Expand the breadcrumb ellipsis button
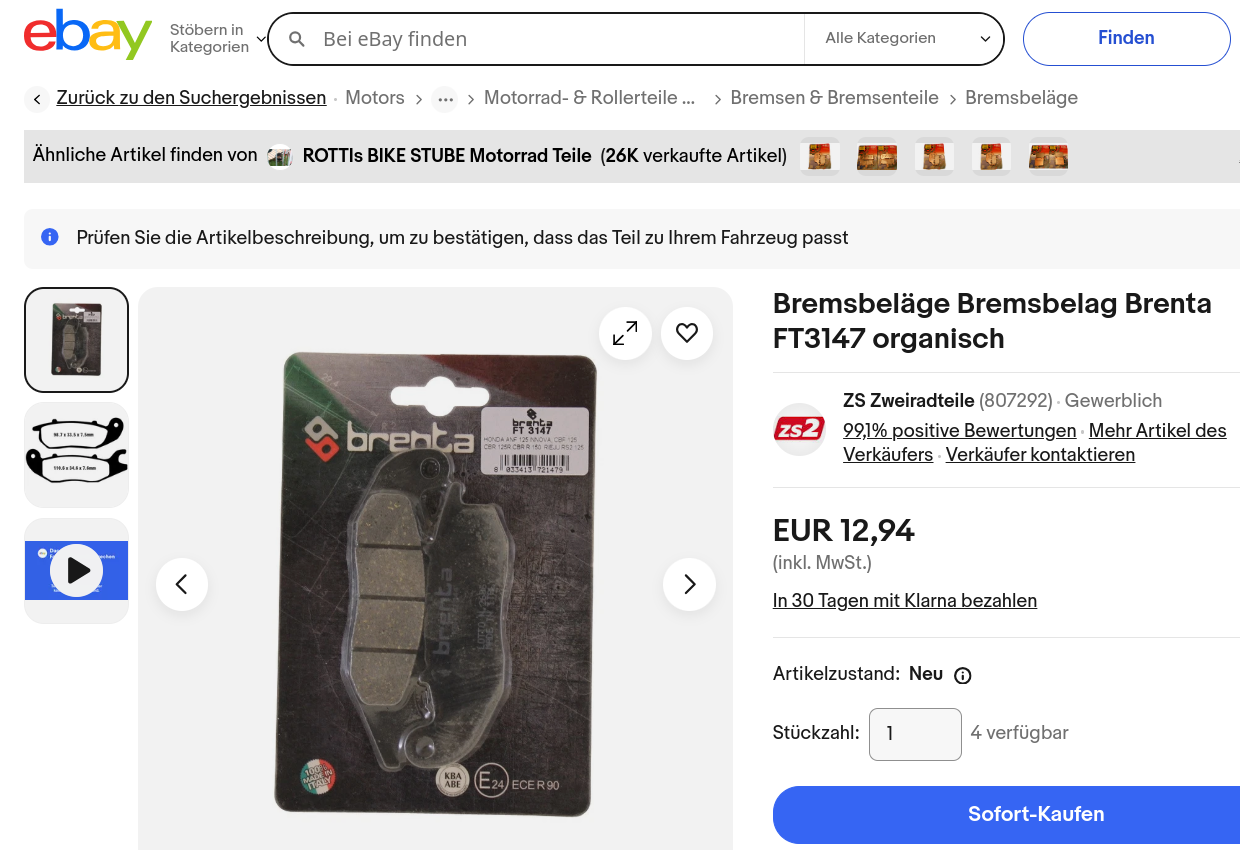 (445, 99)
